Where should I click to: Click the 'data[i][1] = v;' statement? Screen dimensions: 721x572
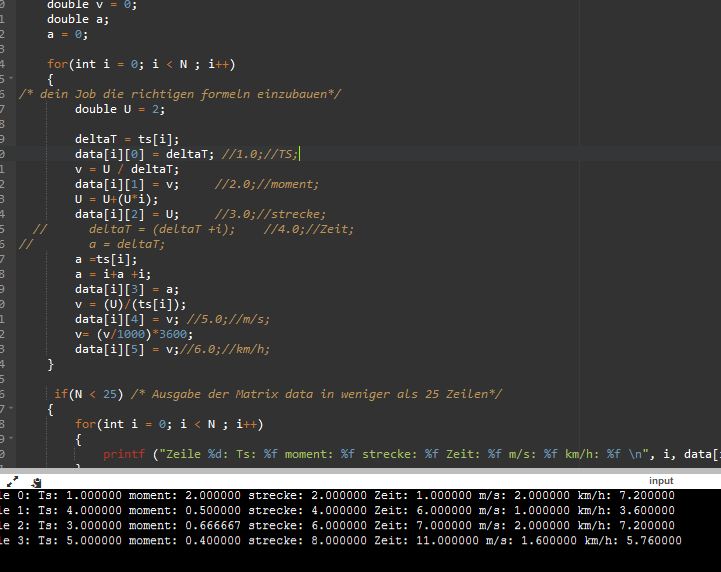pos(127,184)
